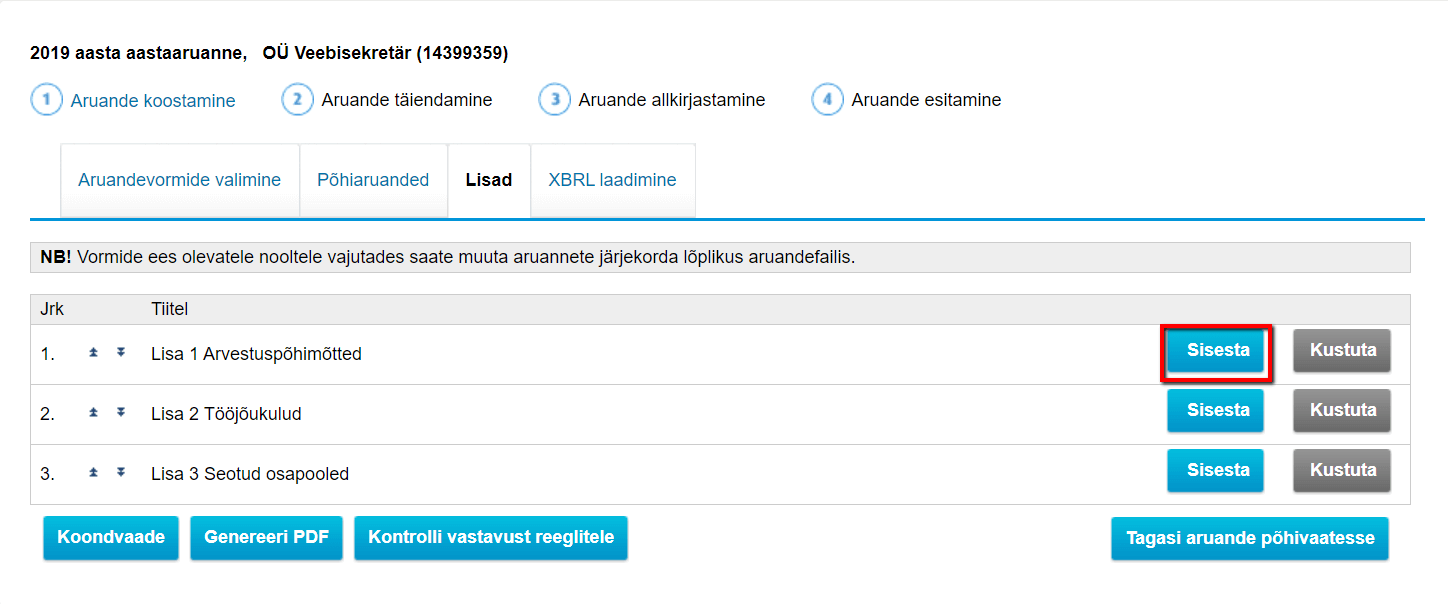Switch to Põhiaruanded tab
The width and height of the screenshot is (1448, 604).
pyautogui.click(x=373, y=180)
